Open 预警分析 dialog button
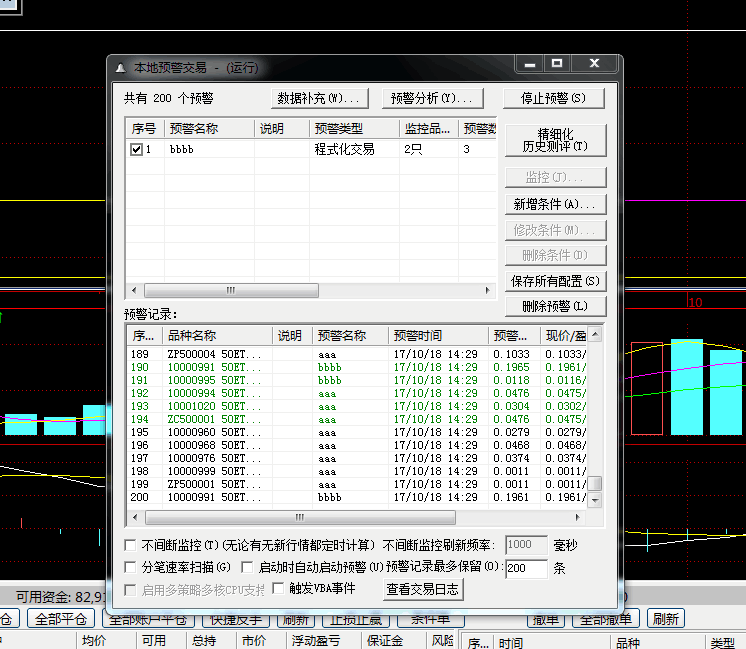The height and width of the screenshot is (649, 746). tap(431, 98)
